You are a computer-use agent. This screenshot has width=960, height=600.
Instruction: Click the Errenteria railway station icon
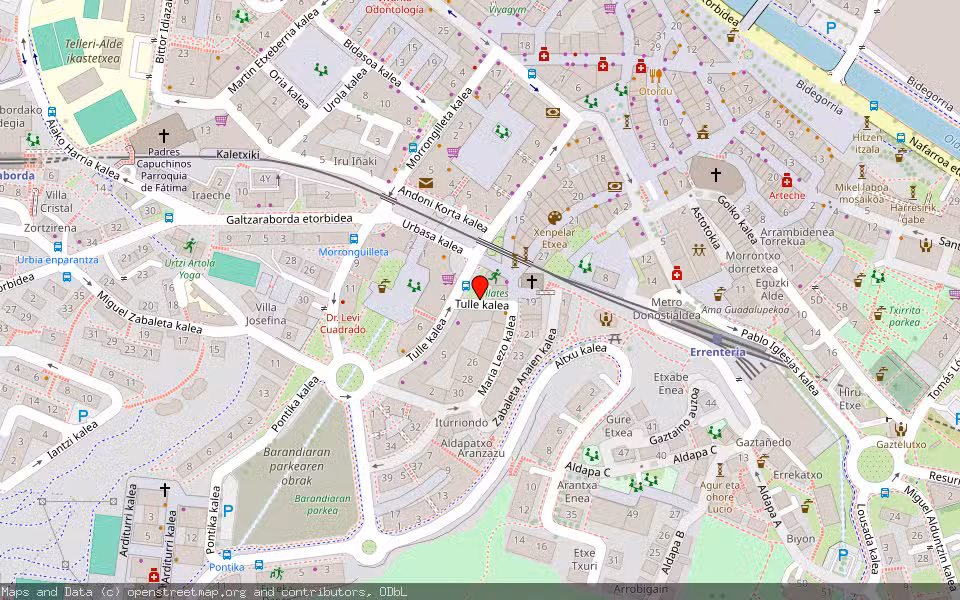[x=717, y=339]
